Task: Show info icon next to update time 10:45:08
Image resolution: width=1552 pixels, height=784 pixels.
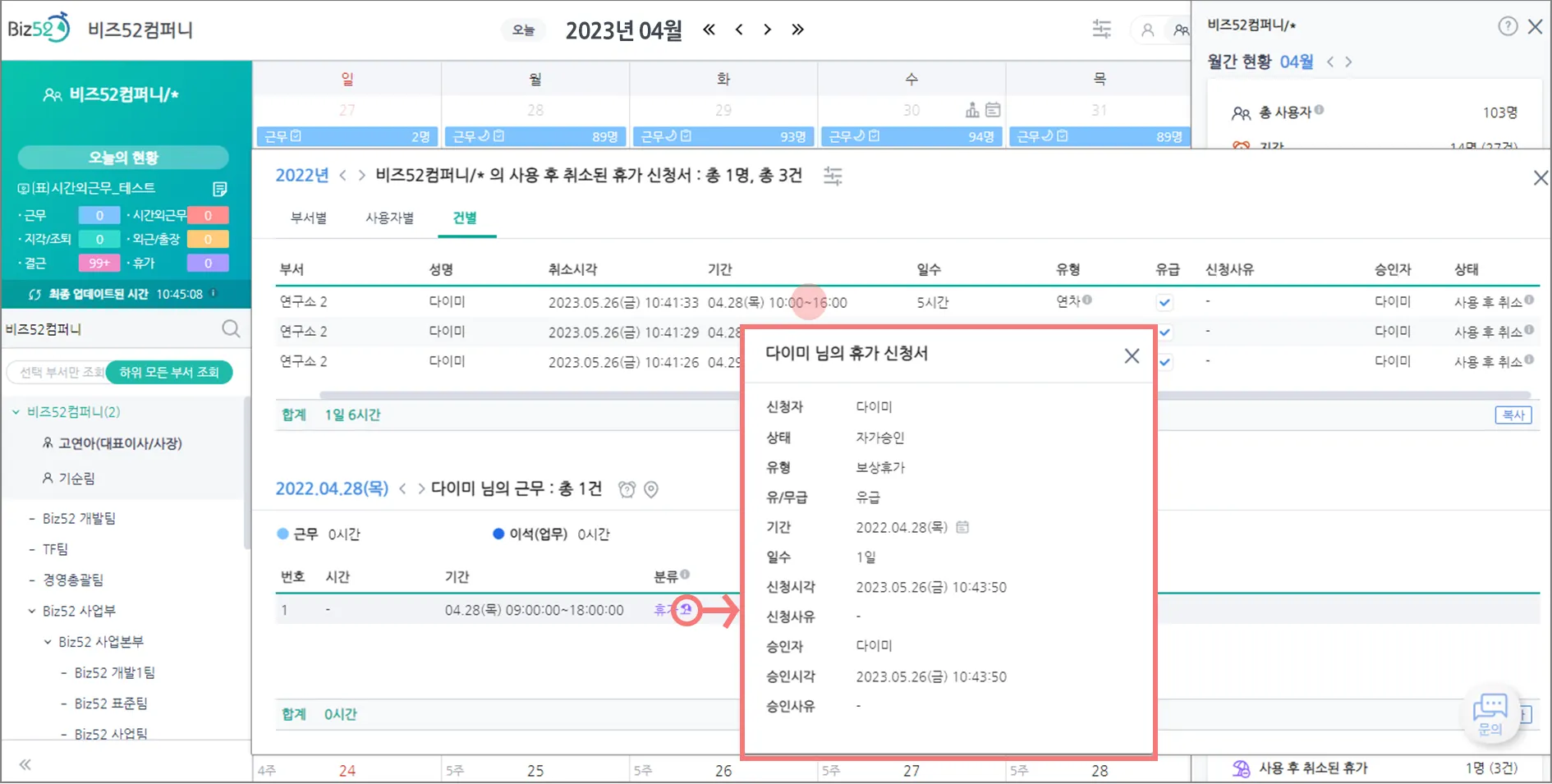Action: 214,293
